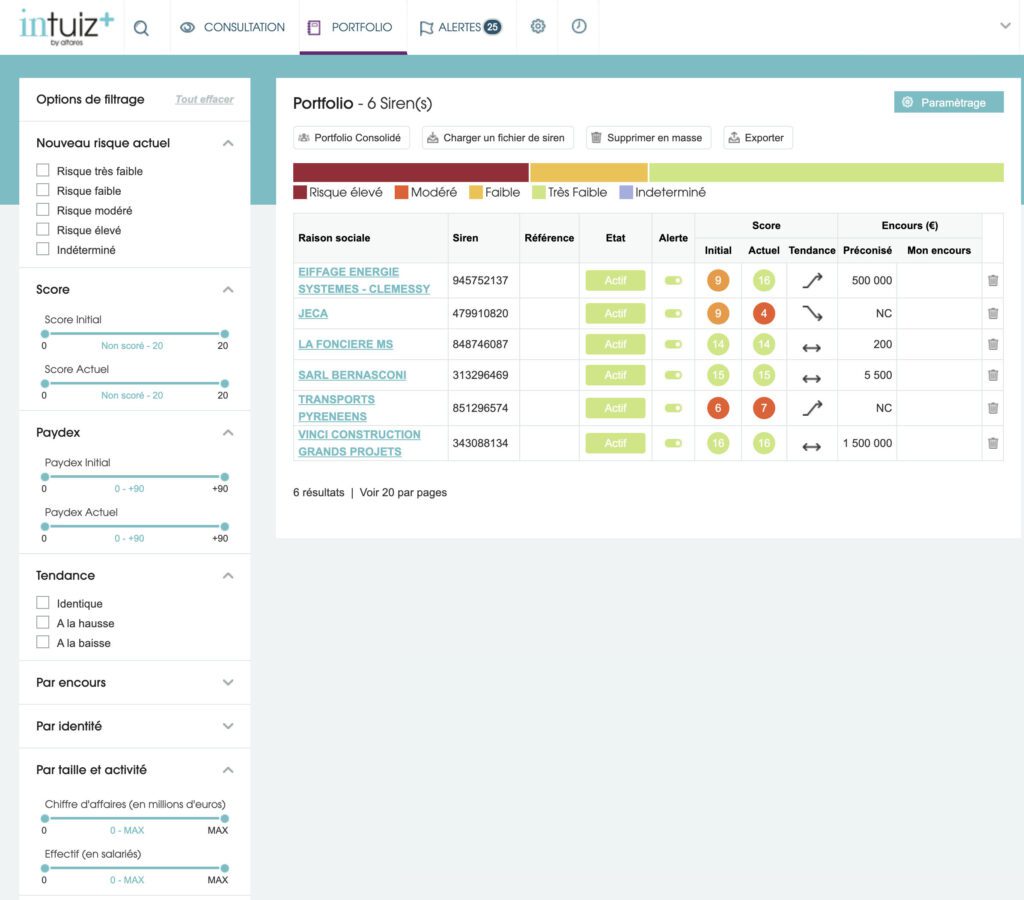Toggle alert switch for JECA
Image resolution: width=1024 pixels, height=900 pixels.
click(x=673, y=313)
